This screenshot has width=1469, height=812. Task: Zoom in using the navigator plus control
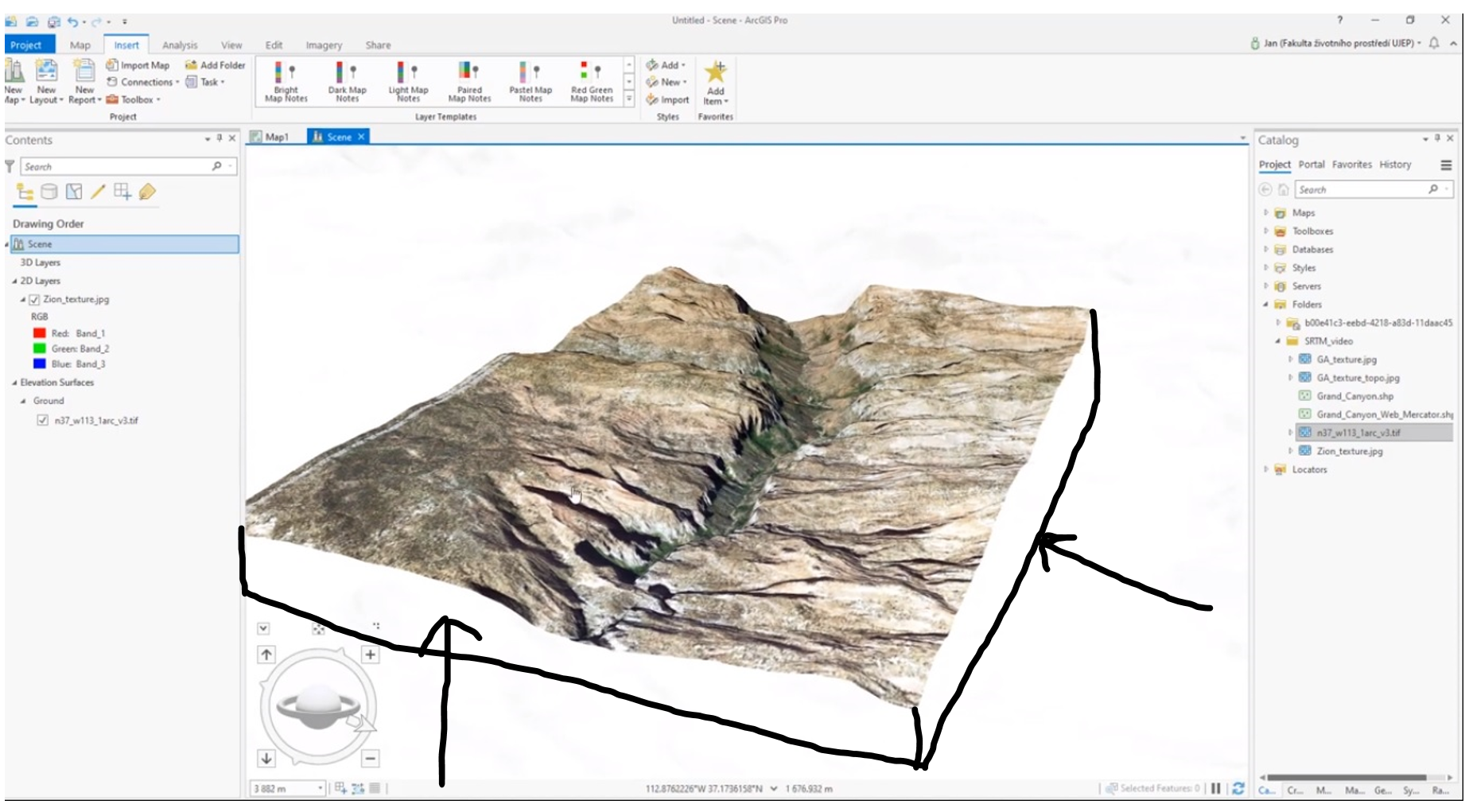point(369,655)
